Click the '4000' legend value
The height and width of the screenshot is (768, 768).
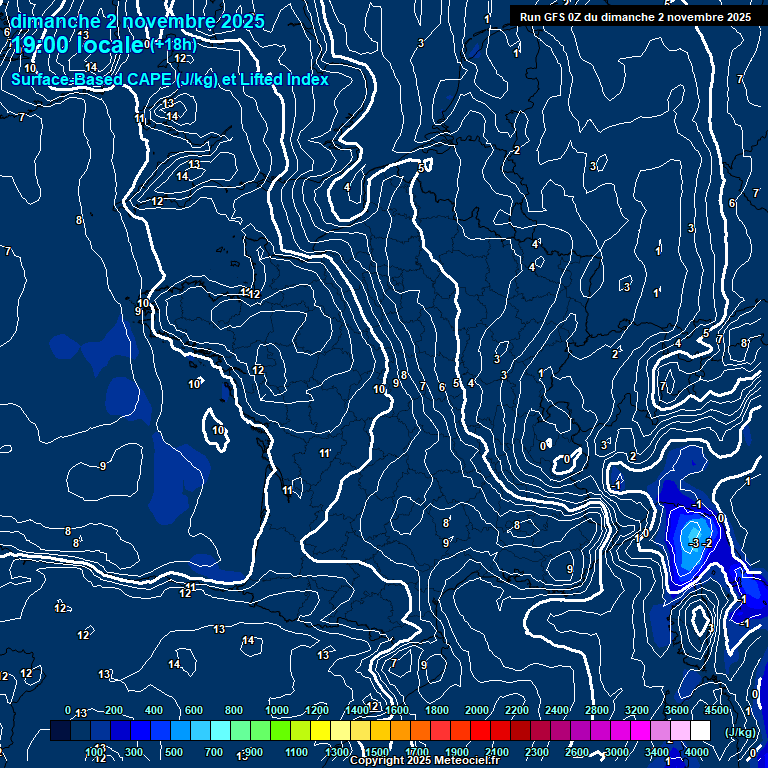pyautogui.click(x=696, y=752)
